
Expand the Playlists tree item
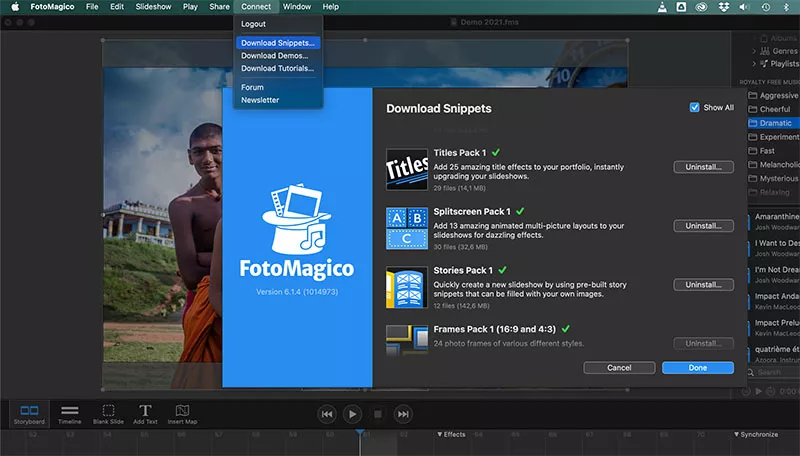[x=754, y=64]
